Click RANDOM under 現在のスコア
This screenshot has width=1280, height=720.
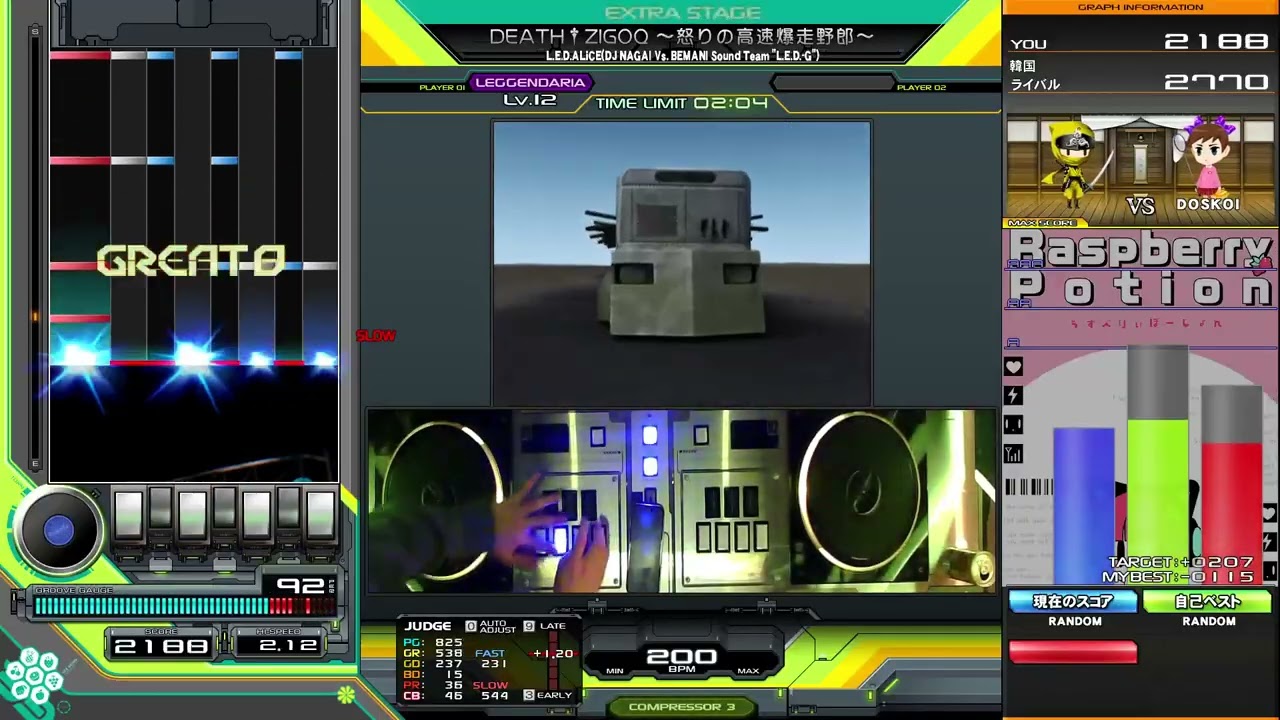tap(1075, 621)
